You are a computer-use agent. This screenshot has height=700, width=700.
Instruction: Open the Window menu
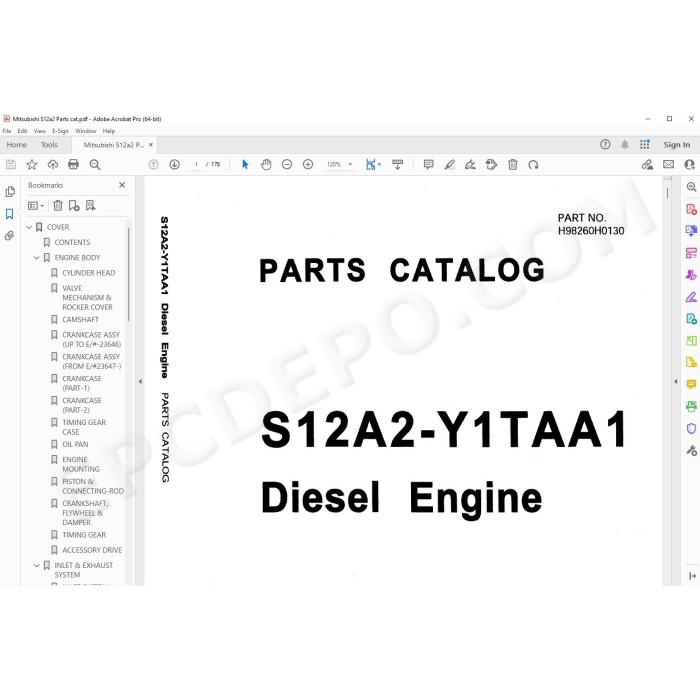pyautogui.click(x=86, y=131)
